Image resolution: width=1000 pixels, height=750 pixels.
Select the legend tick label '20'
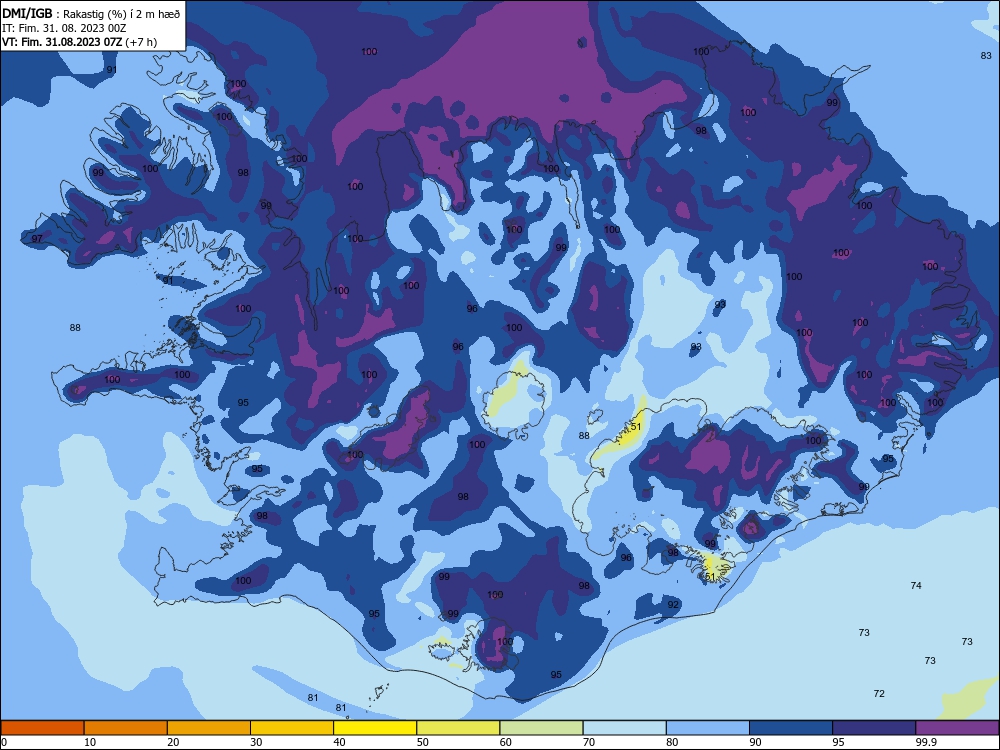(173, 742)
